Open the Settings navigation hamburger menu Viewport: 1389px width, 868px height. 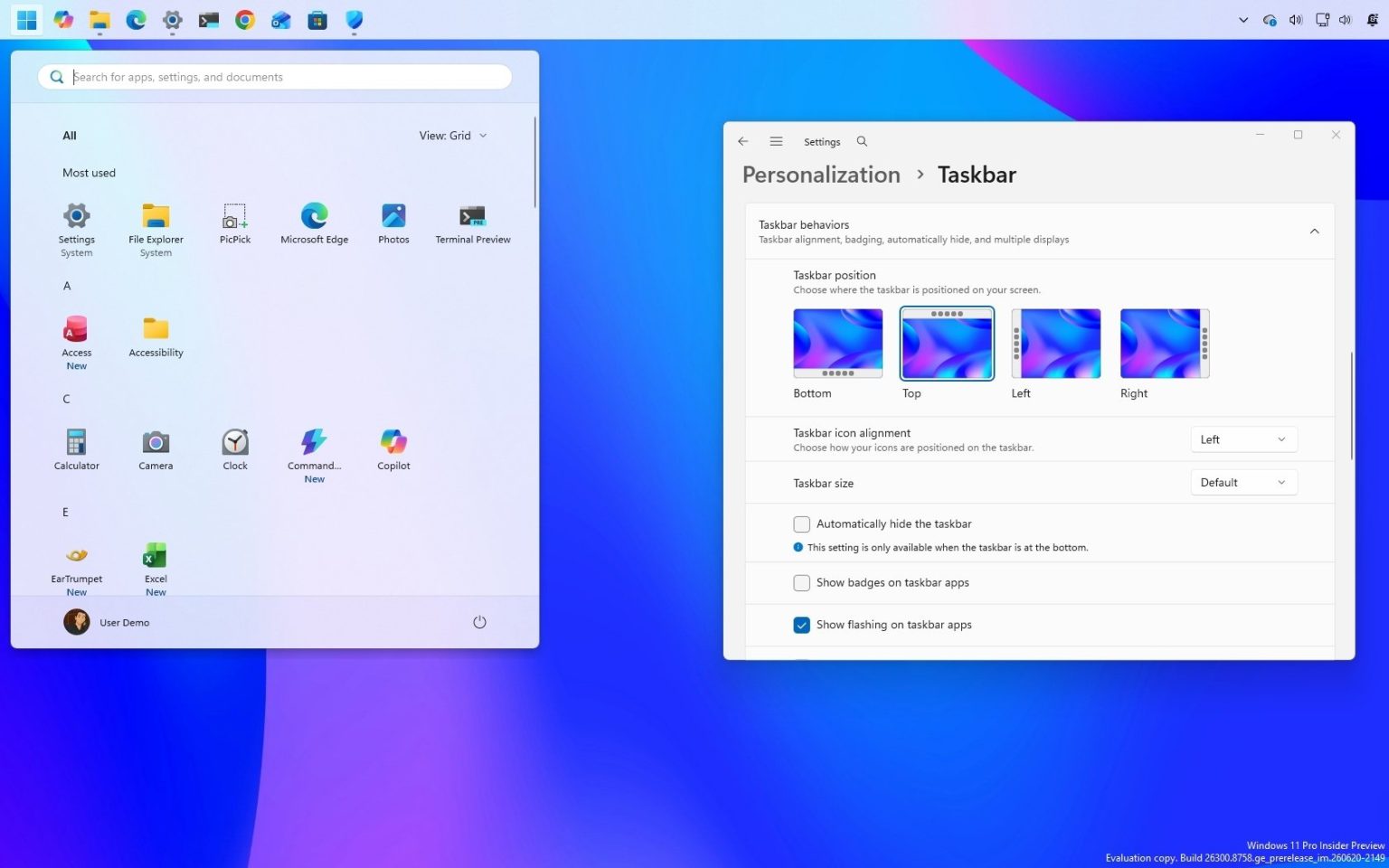click(776, 141)
